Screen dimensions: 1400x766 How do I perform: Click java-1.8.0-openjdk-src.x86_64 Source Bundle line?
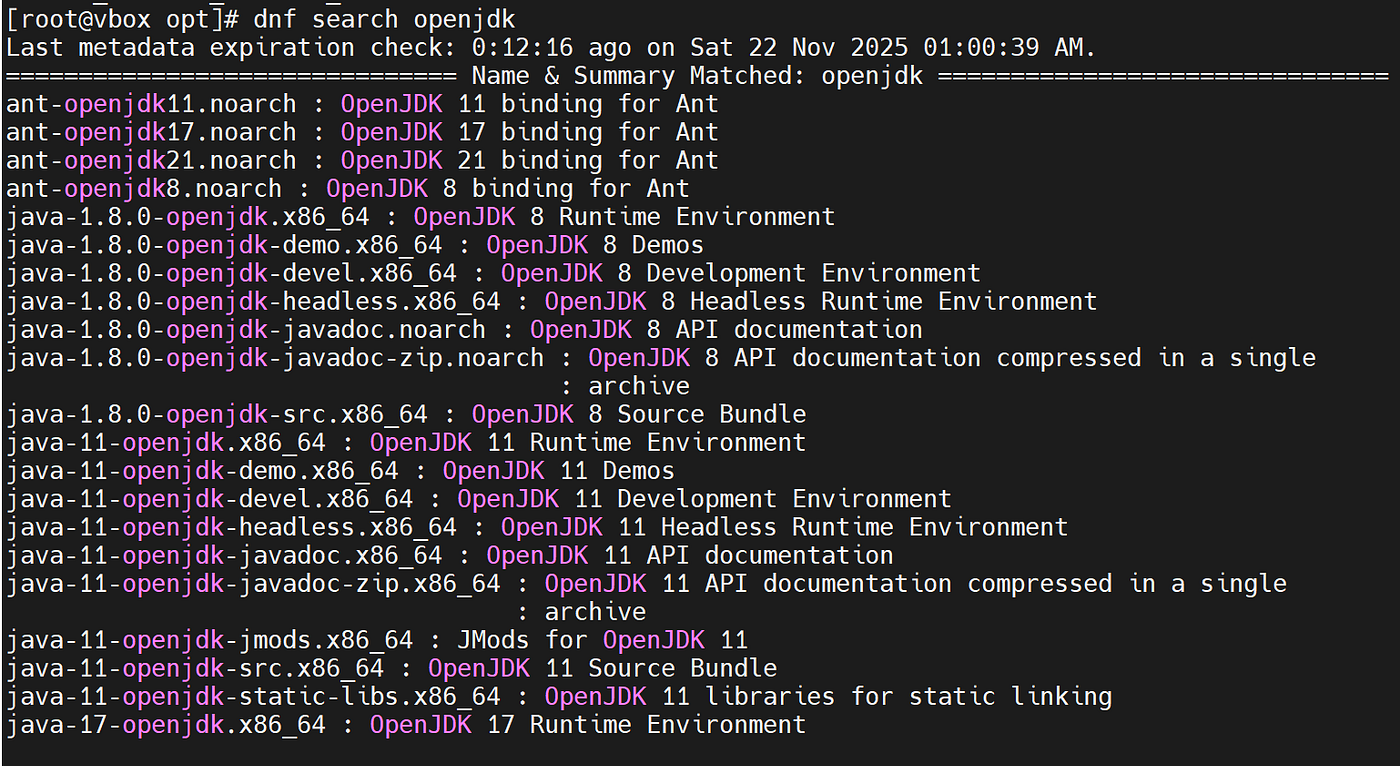point(406,414)
